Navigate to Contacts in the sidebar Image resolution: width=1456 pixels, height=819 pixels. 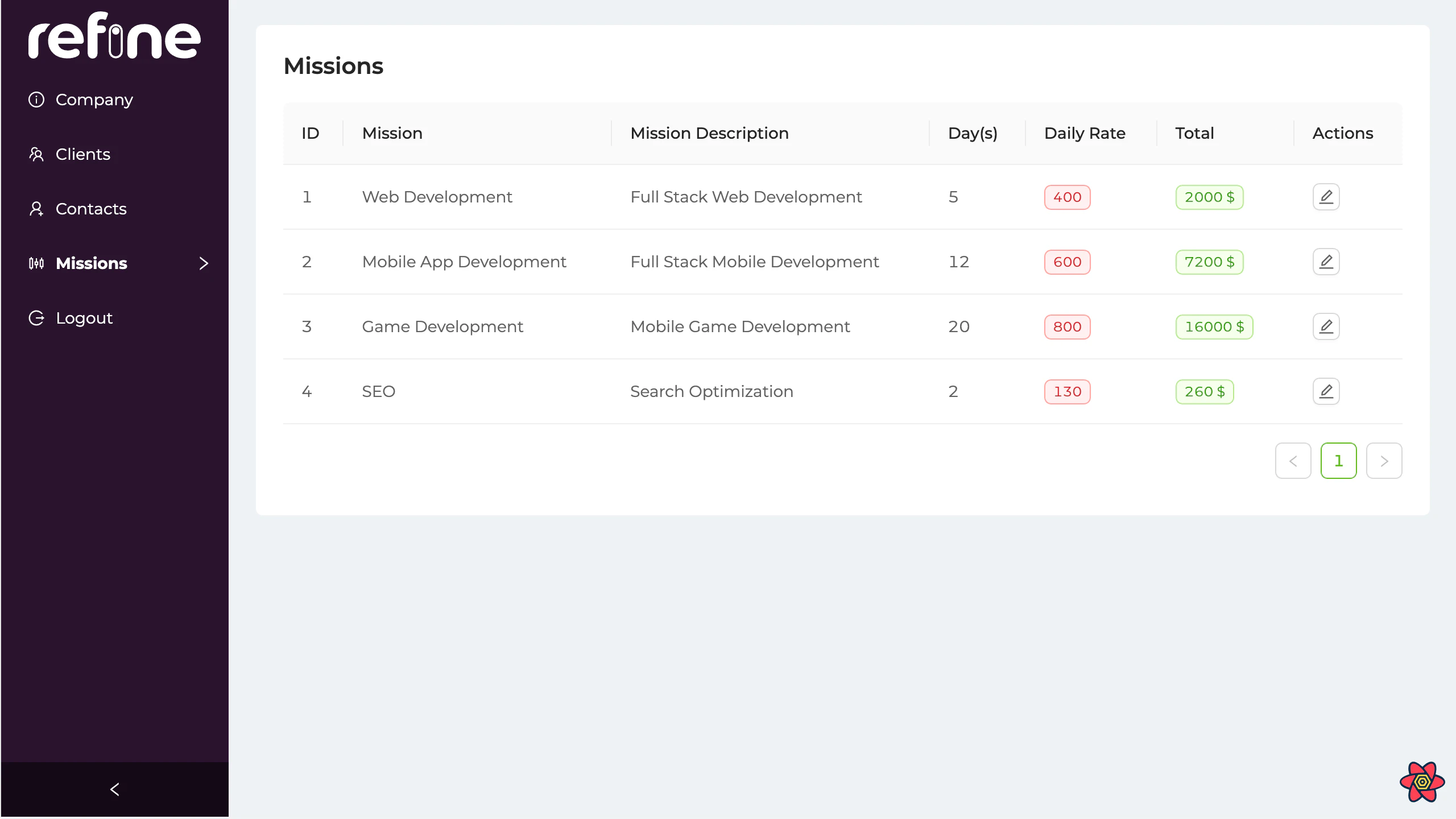click(x=91, y=209)
